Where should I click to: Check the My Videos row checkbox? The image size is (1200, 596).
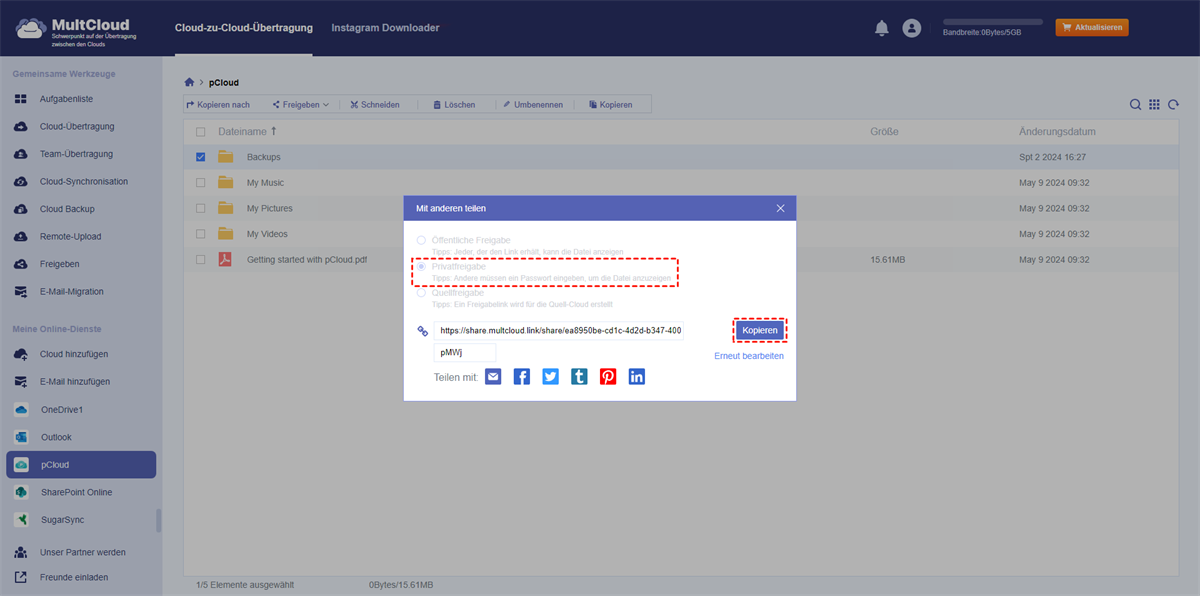(201, 234)
